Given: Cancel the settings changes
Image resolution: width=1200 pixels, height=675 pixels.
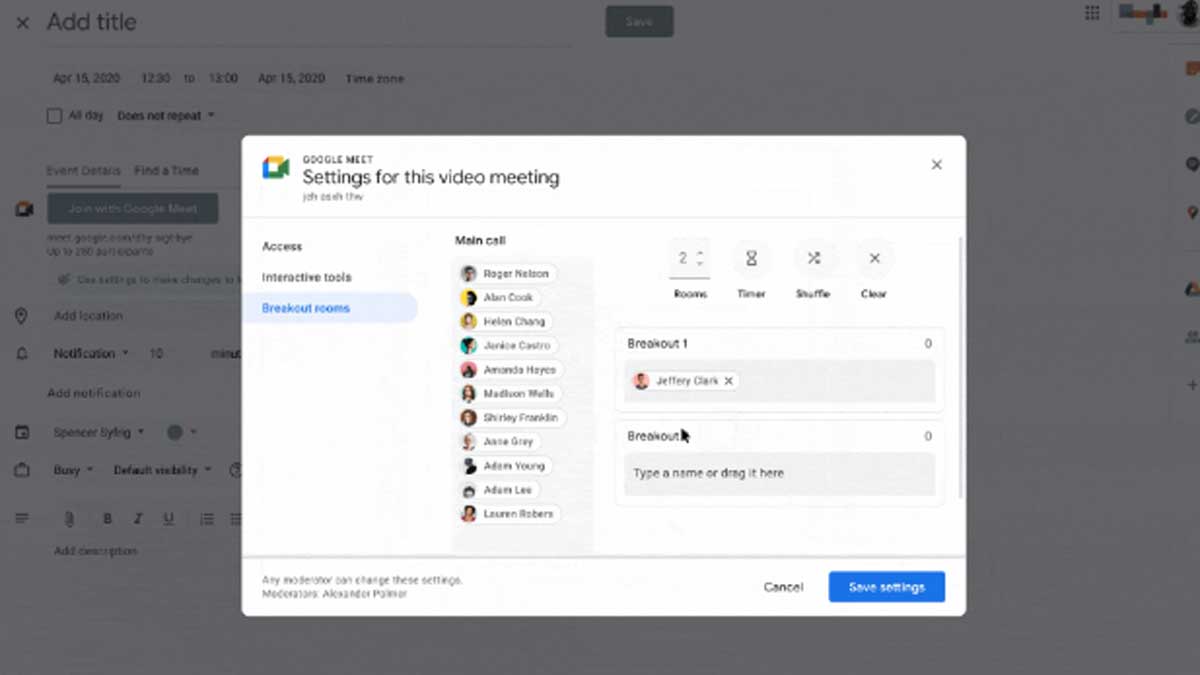Looking at the screenshot, I should coord(783,587).
